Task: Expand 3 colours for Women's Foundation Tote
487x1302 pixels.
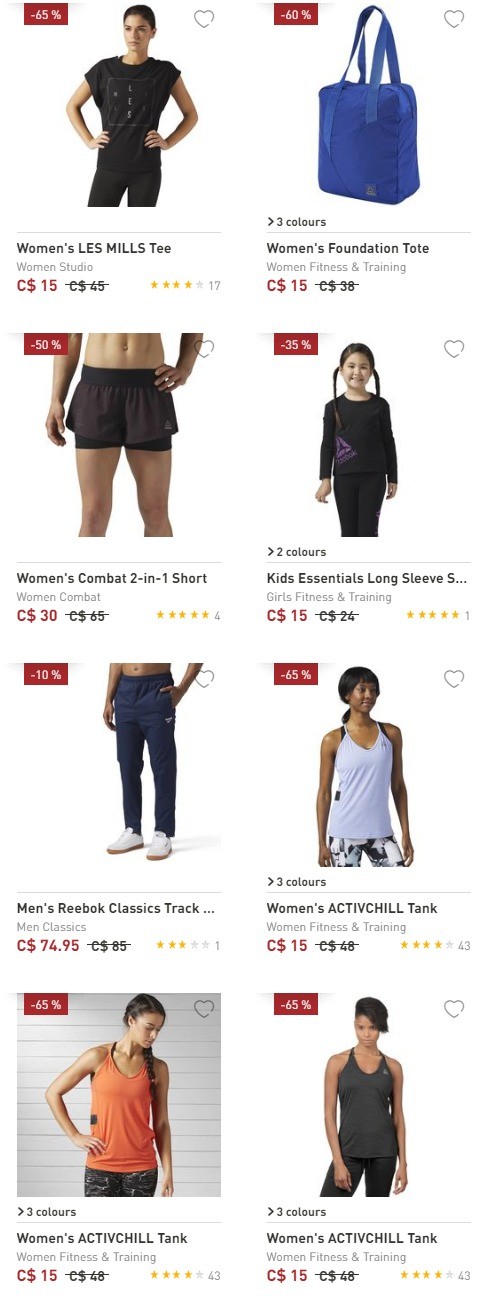Action: [296, 222]
